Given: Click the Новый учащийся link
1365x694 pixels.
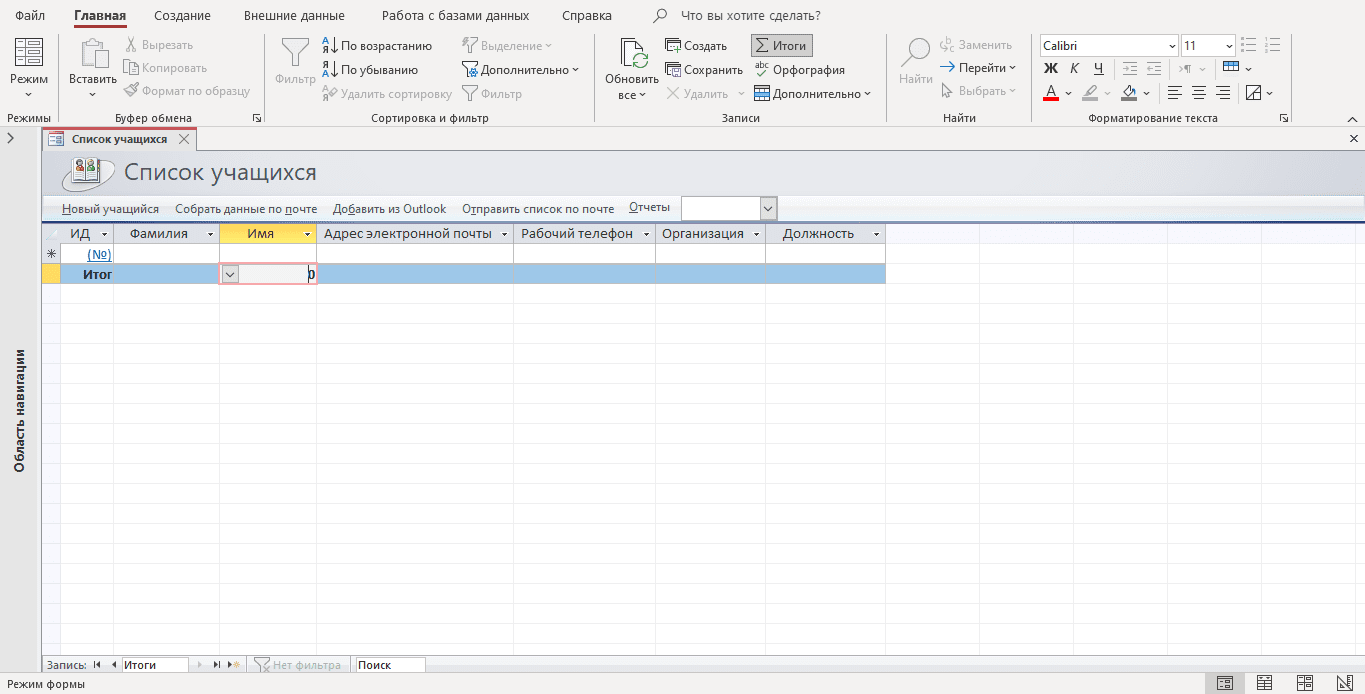Looking at the screenshot, I should [110, 209].
